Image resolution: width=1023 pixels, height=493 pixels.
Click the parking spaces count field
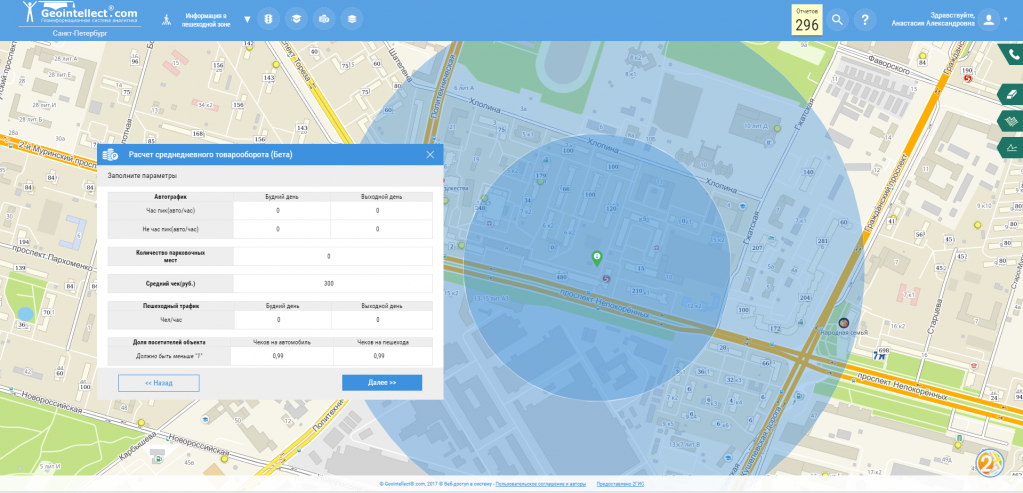[x=329, y=256]
